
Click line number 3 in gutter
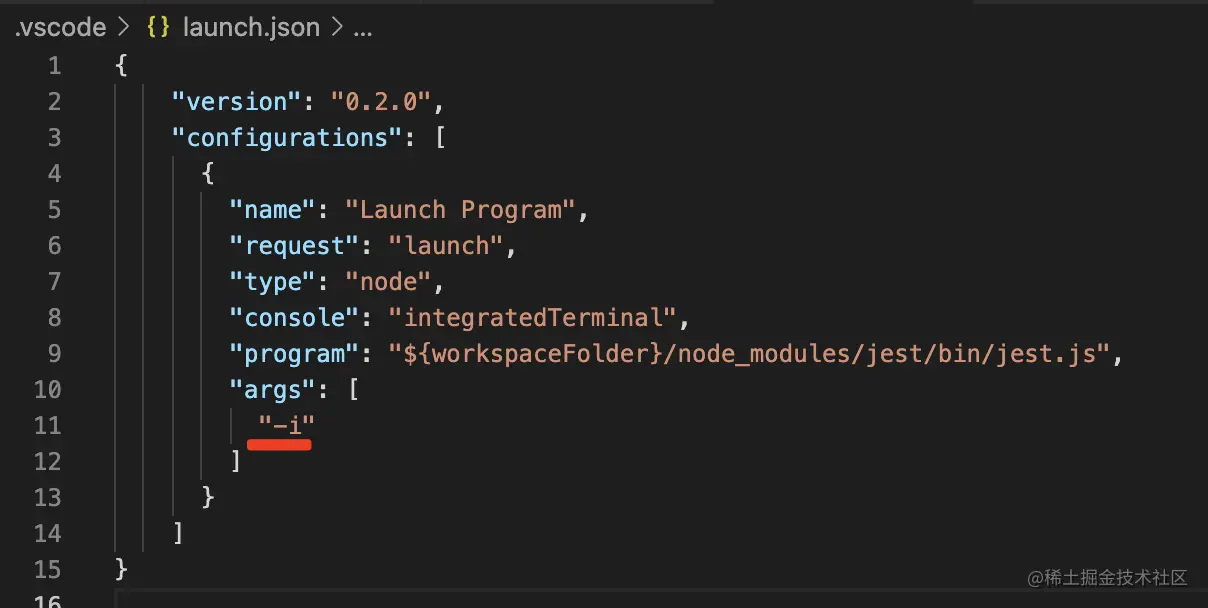pyautogui.click(x=54, y=137)
